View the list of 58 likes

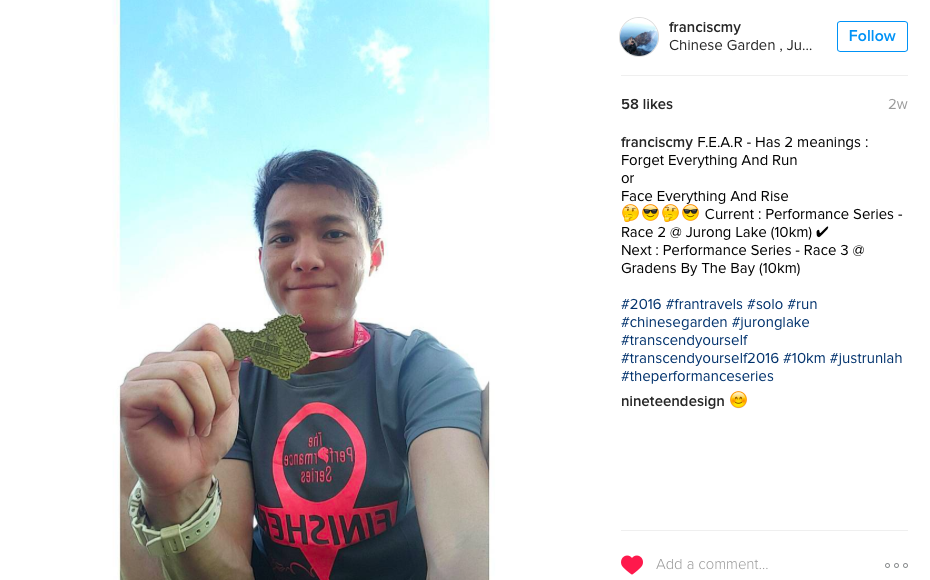tap(646, 104)
